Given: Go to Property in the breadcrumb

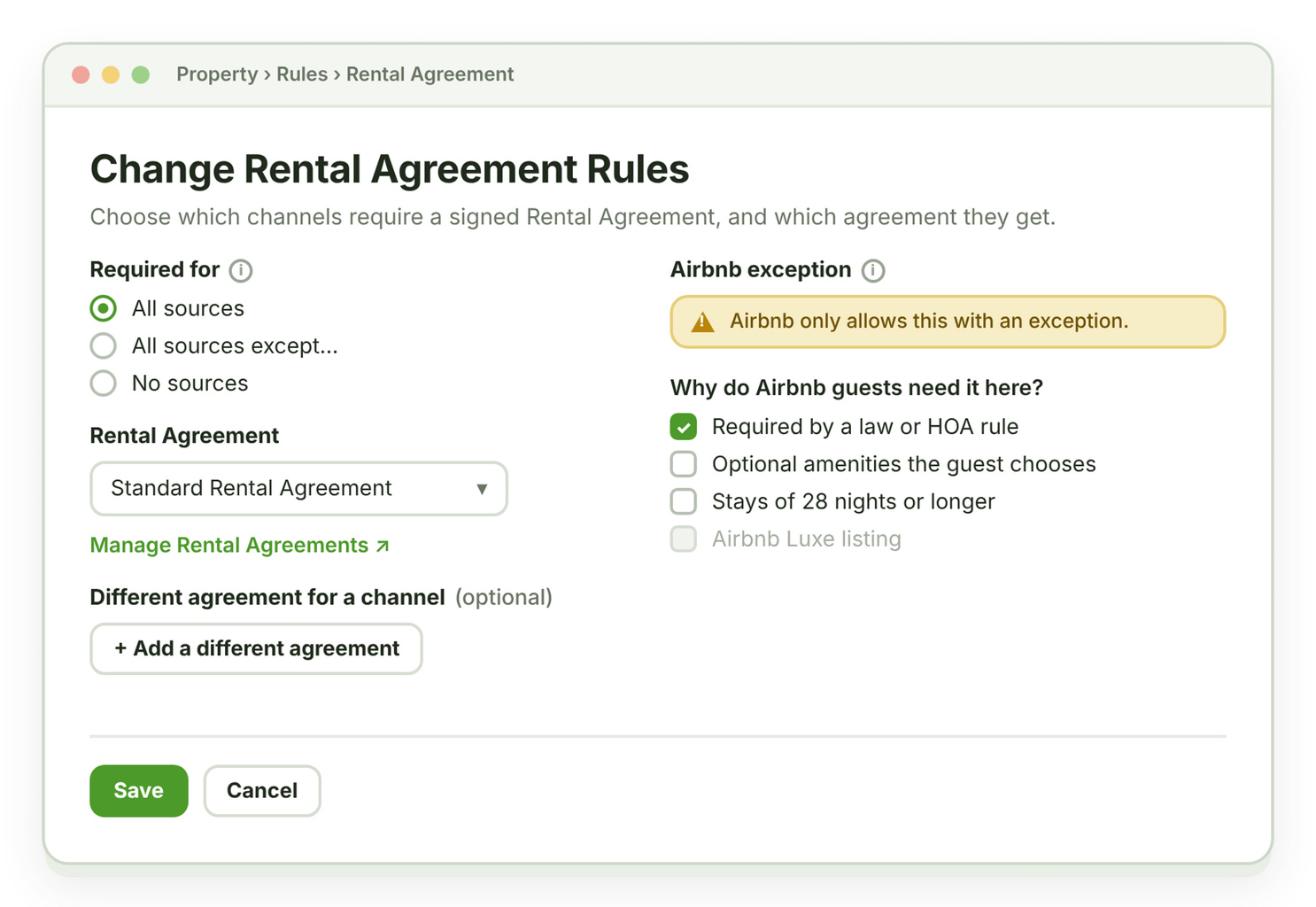Looking at the screenshot, I should click(x=217, y=74).
